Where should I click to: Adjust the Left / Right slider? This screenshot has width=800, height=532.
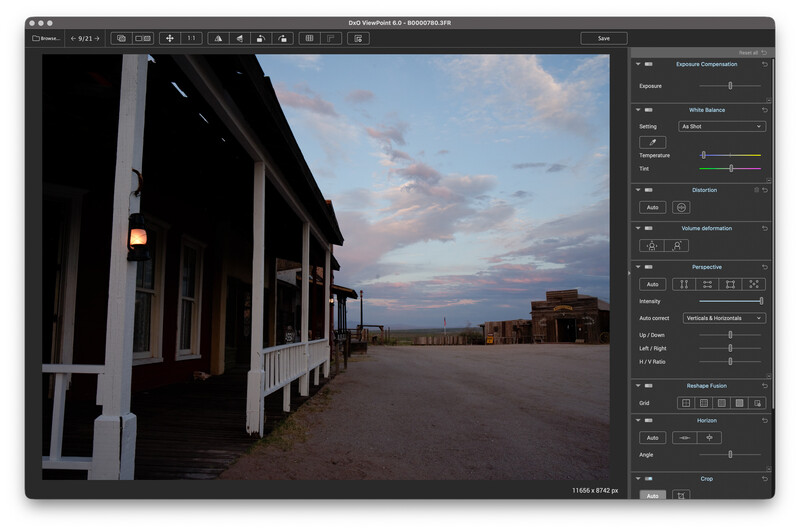[730, 348]
